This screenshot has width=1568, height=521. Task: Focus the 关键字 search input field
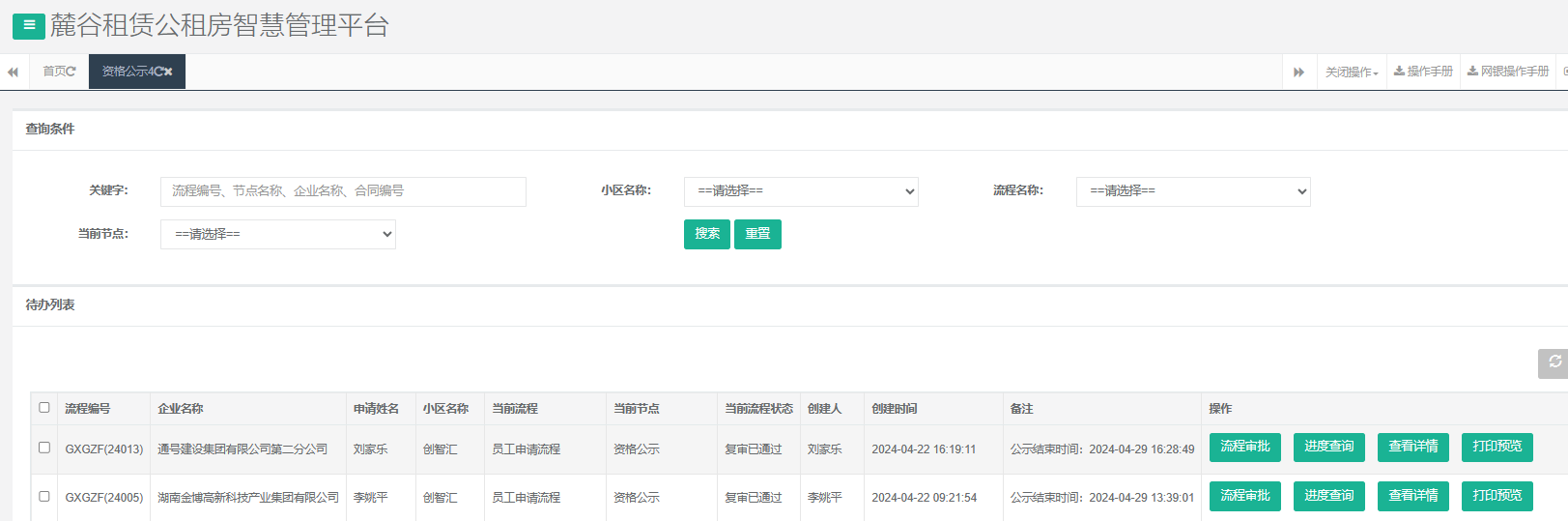click(x=343, y=191)
